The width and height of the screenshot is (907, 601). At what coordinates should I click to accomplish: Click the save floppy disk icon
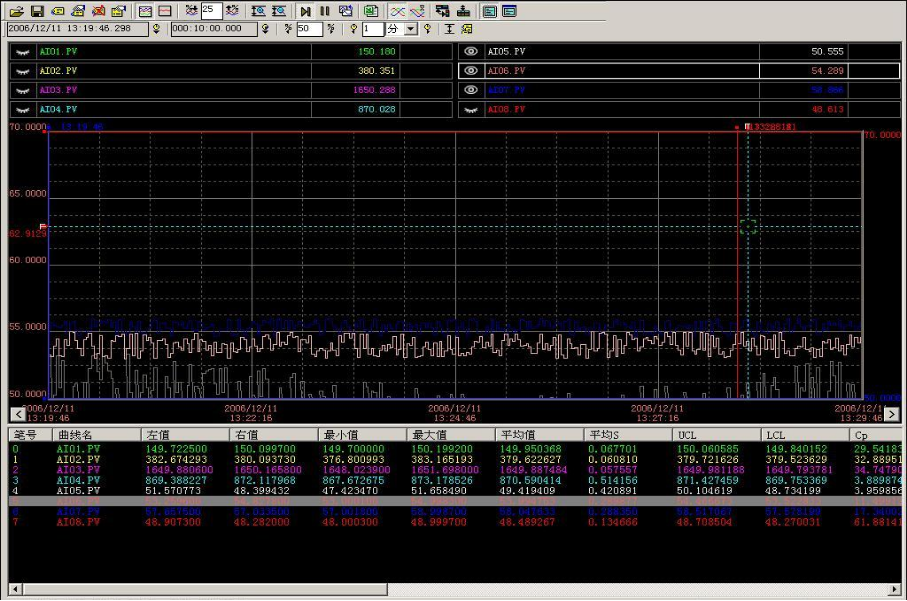(x=36, y=11)
